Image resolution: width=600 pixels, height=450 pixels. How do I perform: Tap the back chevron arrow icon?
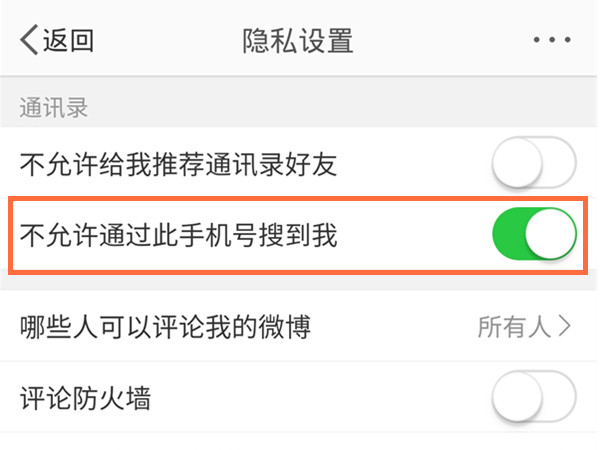coord(29,40)
